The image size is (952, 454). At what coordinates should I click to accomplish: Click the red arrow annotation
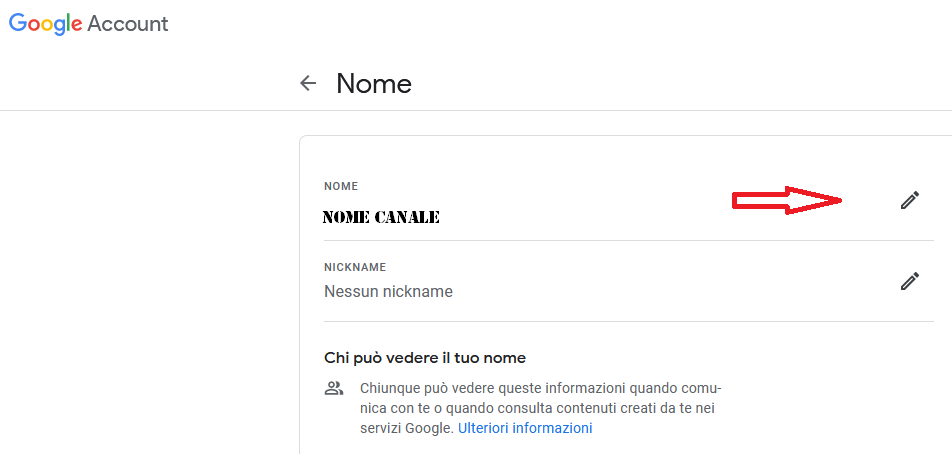point(787,200)
